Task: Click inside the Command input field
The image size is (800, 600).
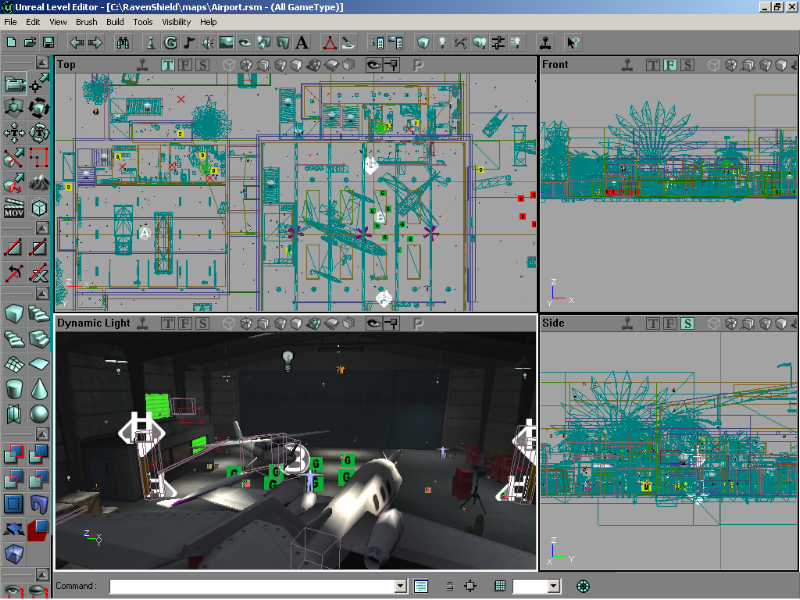Action: (253, 586)
